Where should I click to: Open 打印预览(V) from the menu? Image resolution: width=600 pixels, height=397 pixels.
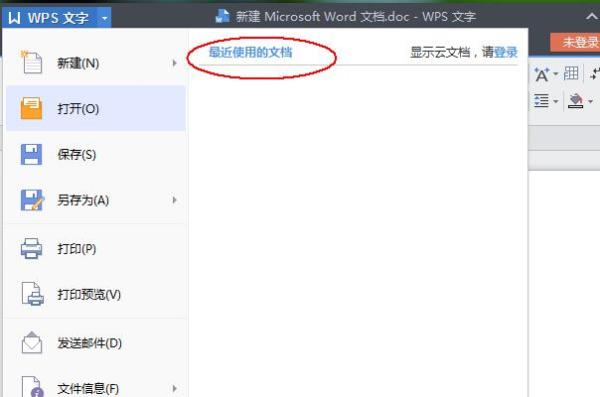(96, 294)
